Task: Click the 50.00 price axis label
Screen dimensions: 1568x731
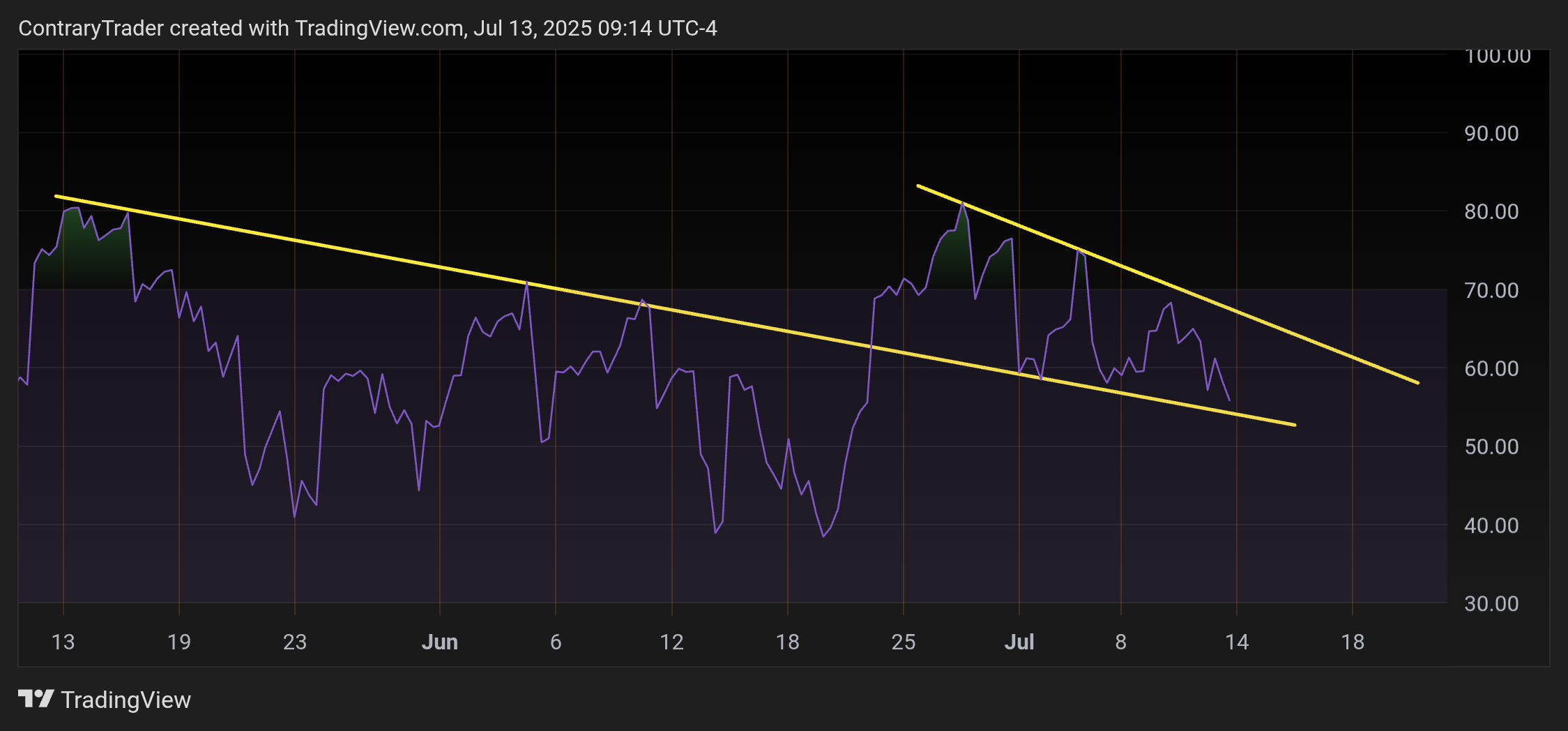Action: click(x=1491, y=446)
